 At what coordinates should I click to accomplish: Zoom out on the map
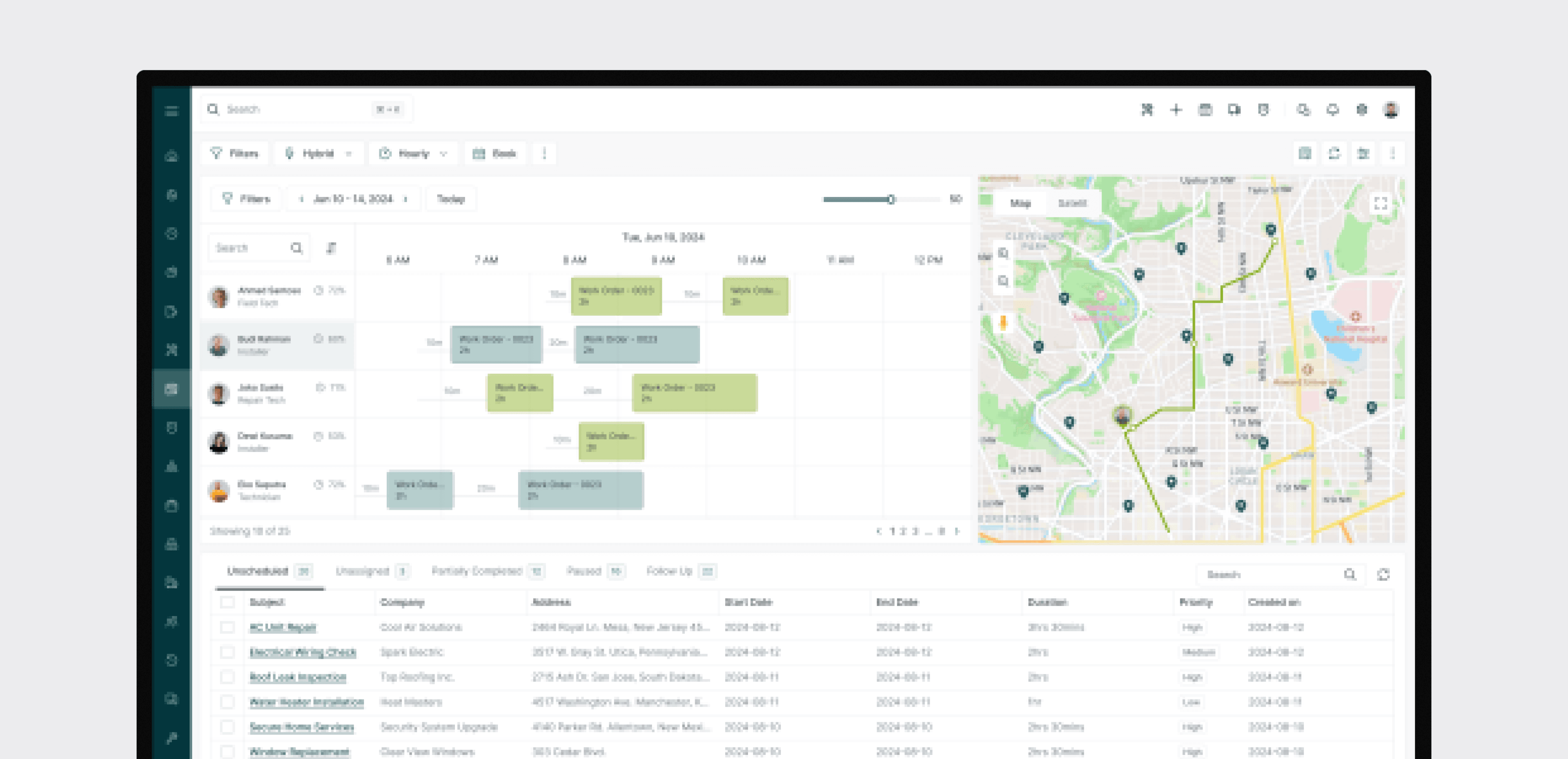coord(1003,281)
